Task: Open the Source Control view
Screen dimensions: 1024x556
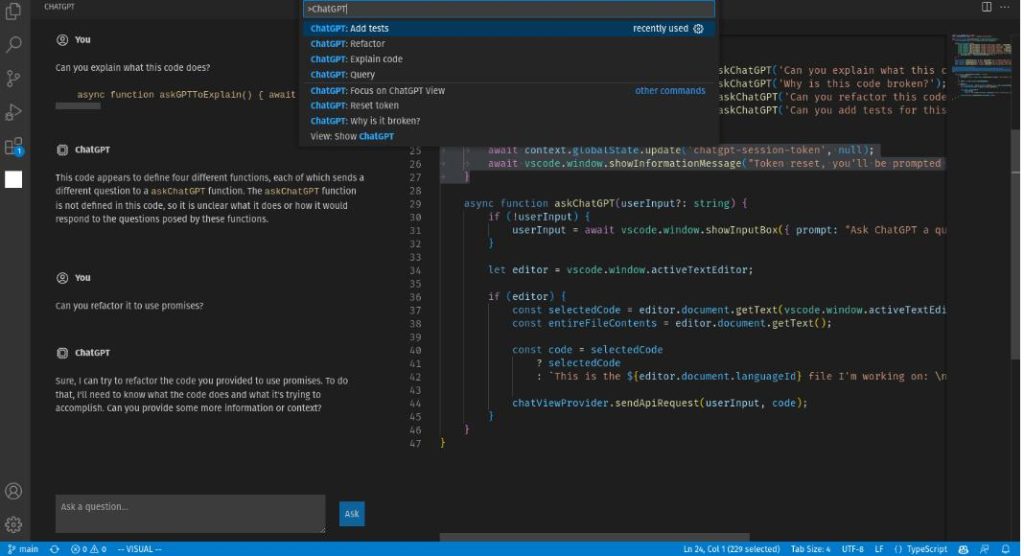Action: (13, 78)
